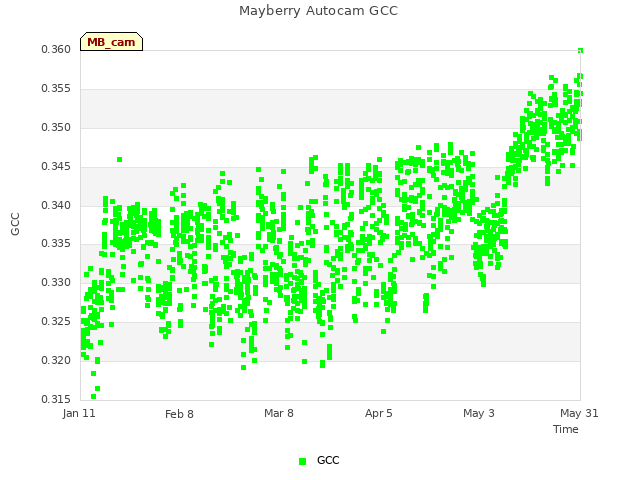Click the 0.350 y-axis value

[56, 127]
